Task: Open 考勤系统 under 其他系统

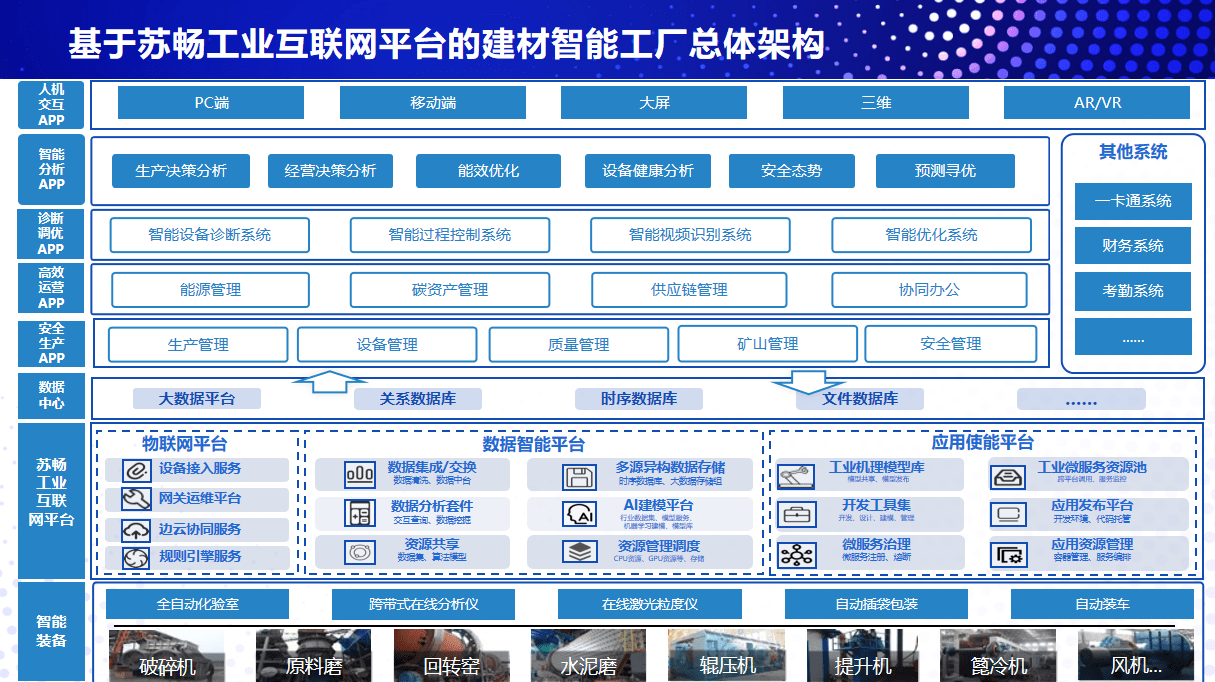Action: point(1133,291)
